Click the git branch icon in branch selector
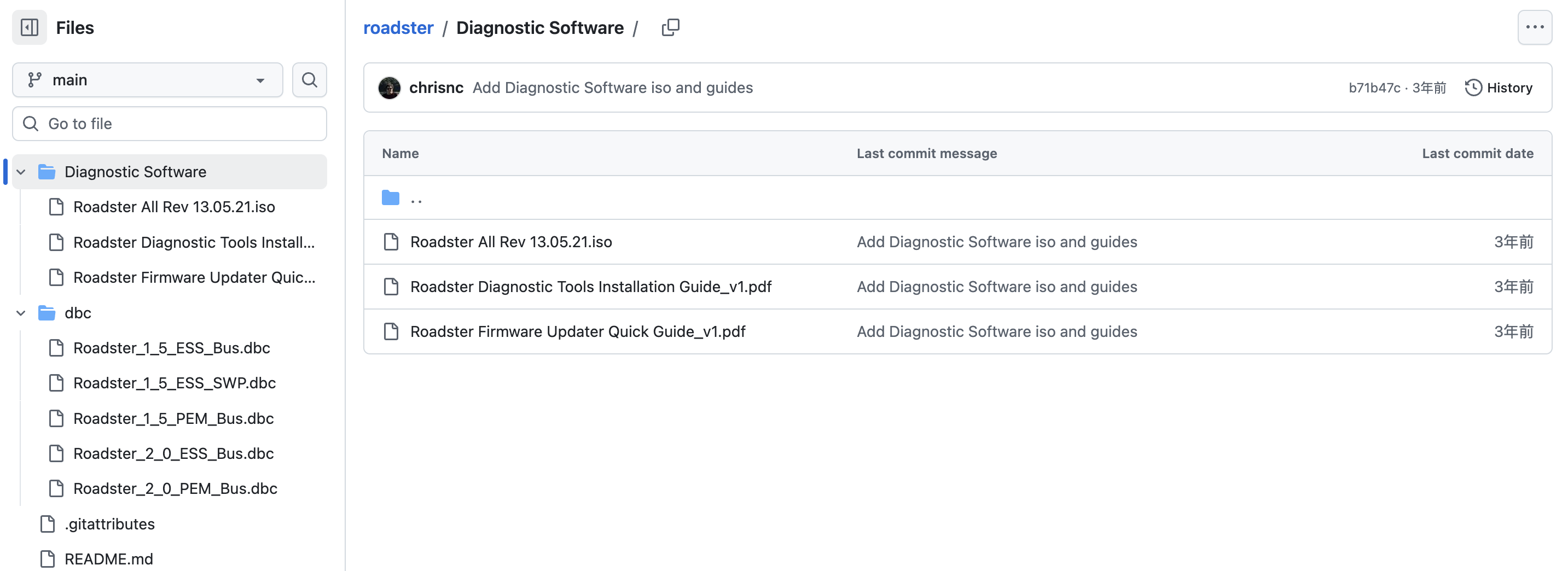 pyautogui.click(x=34, y=80)
